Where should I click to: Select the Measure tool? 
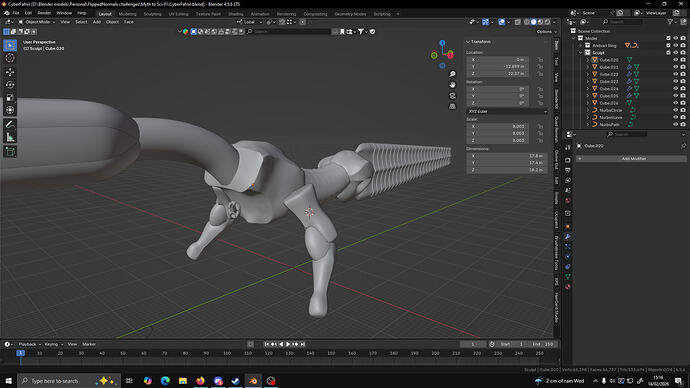click(10, 138)
